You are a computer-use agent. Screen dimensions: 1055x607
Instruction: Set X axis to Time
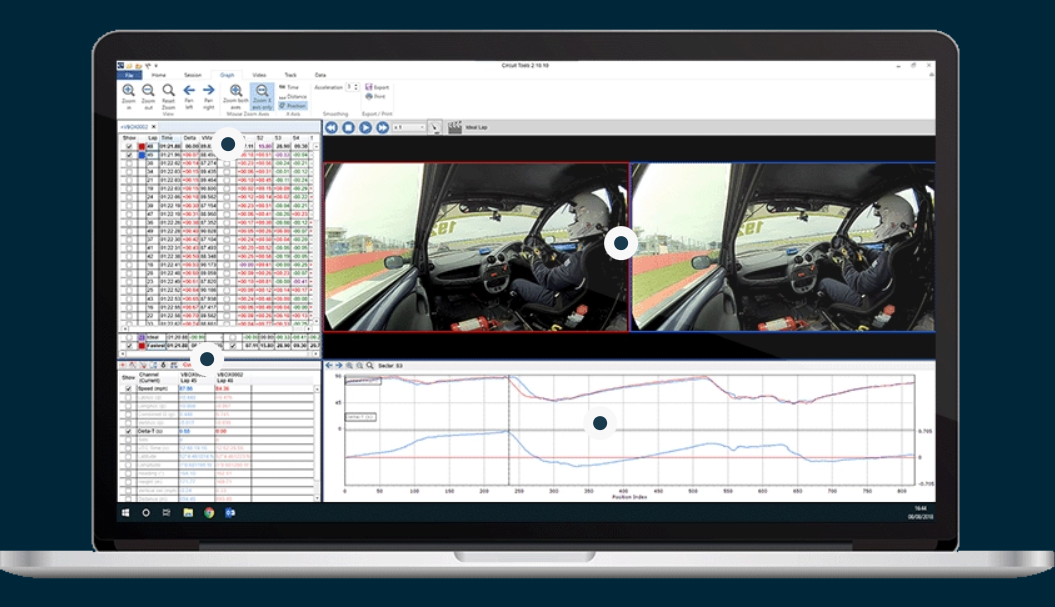click(290, 87)
